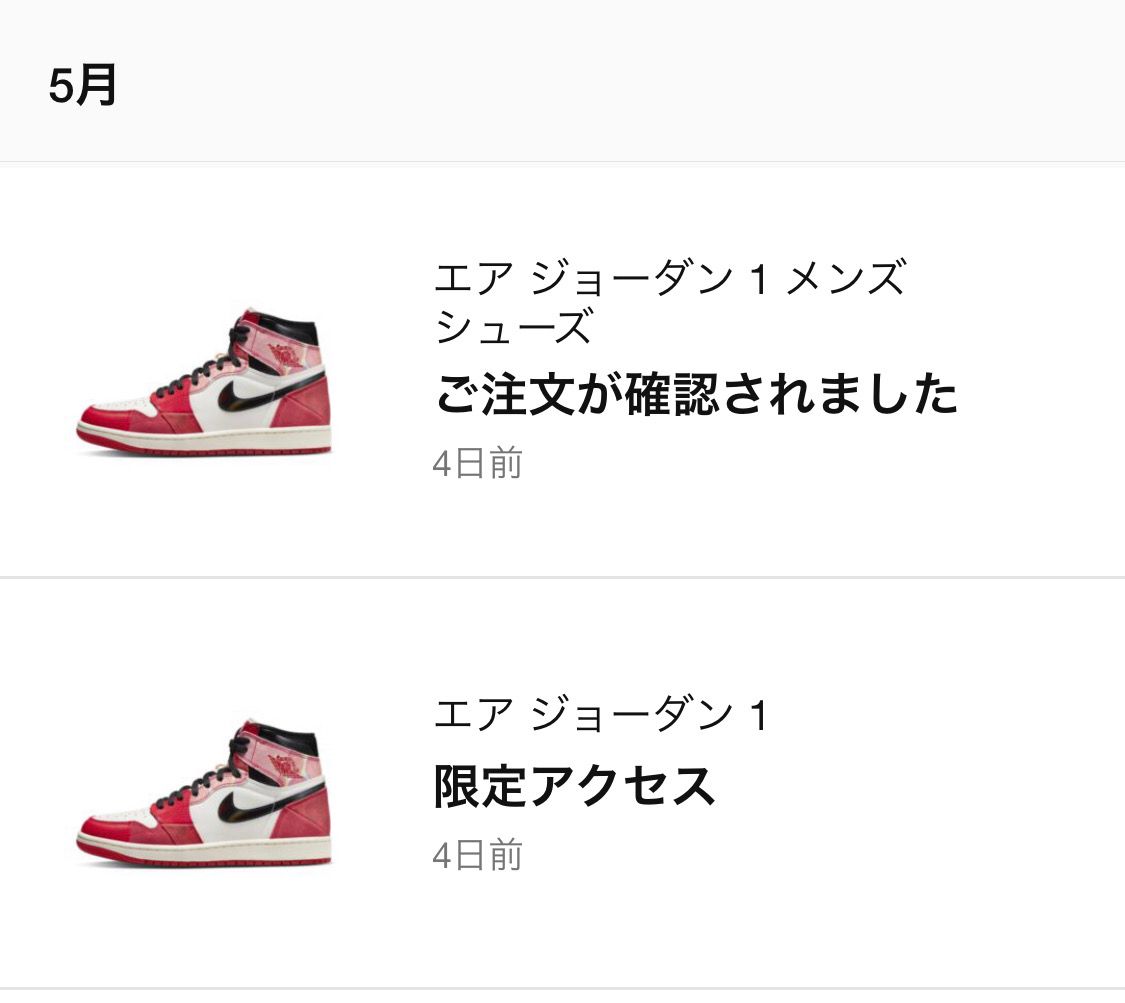This screenshot has width=1125, height=1003.
Task: Tap the エア ジョーダン 1 メンズ title text
Action: 670,278
